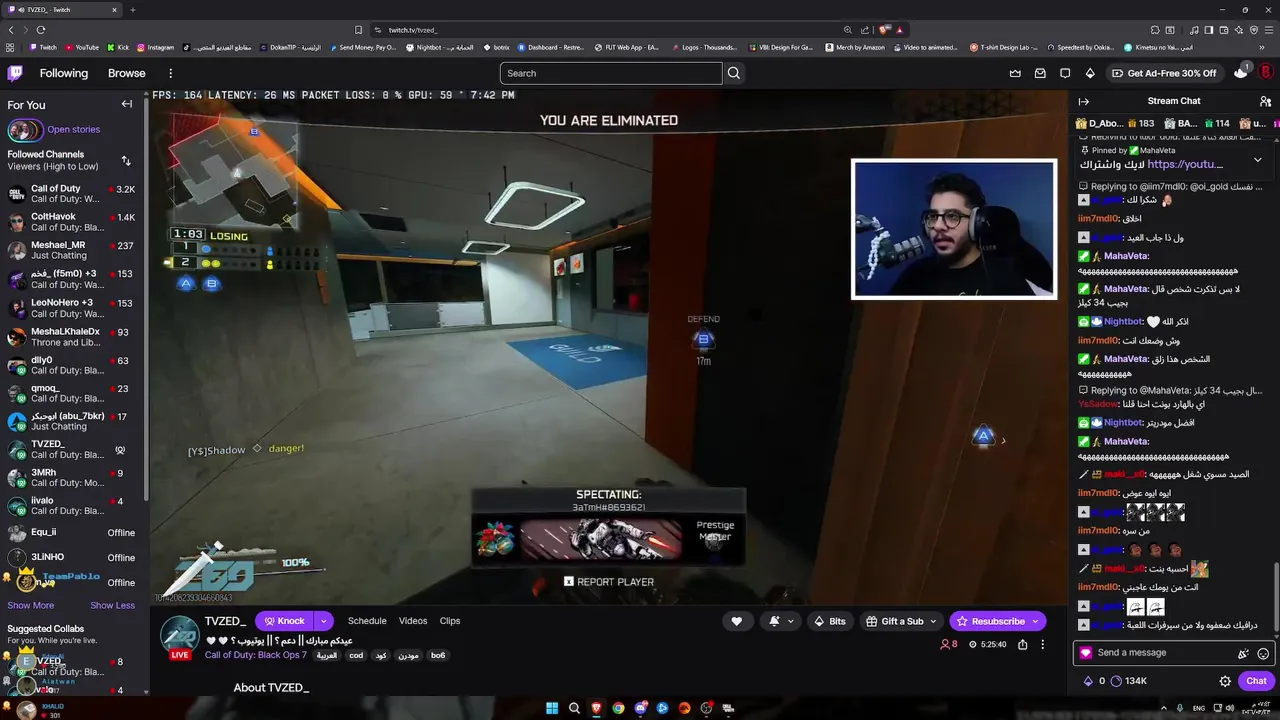
Task: Open the Knock button dropdown arrow
Action: [x=323, y=621]
